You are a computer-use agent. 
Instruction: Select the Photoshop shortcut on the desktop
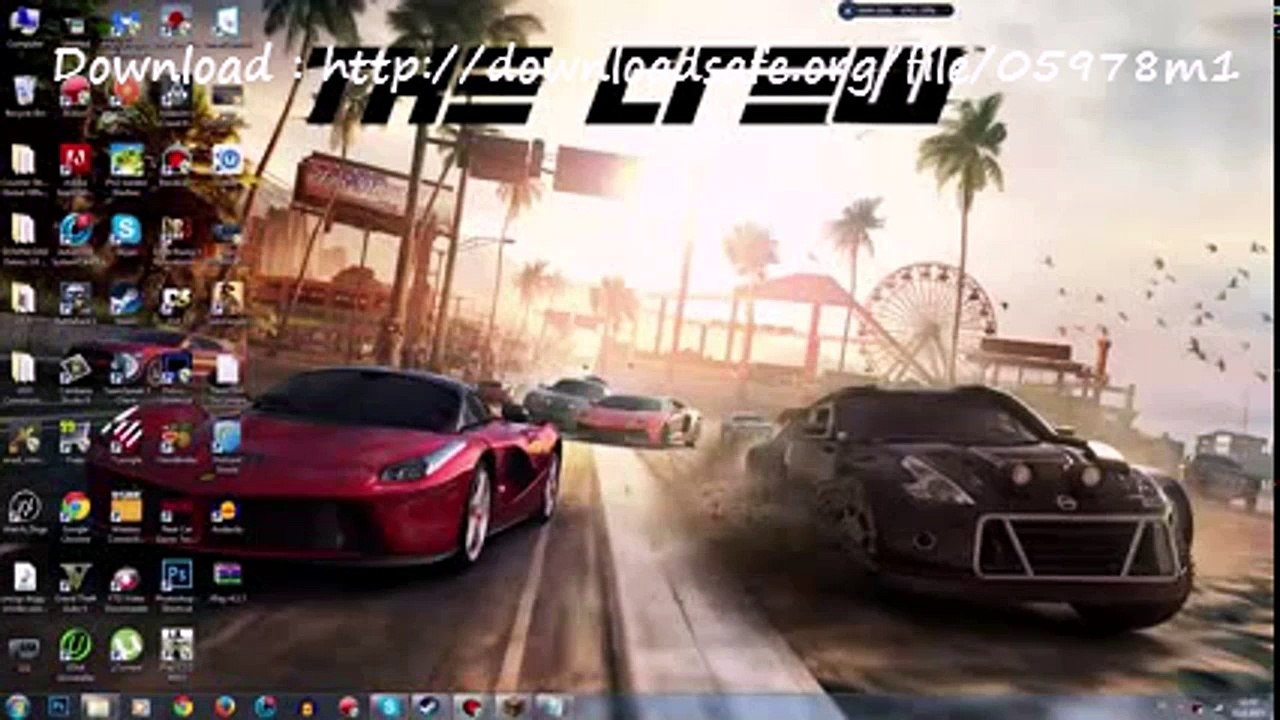(176, 582)
